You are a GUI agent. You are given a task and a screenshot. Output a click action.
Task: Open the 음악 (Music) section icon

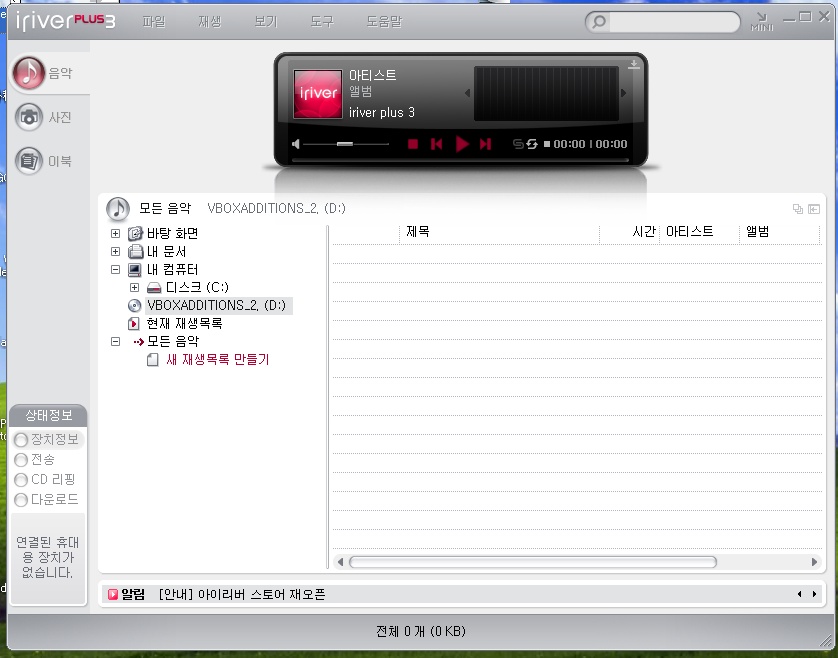click(x=29, y=73)
